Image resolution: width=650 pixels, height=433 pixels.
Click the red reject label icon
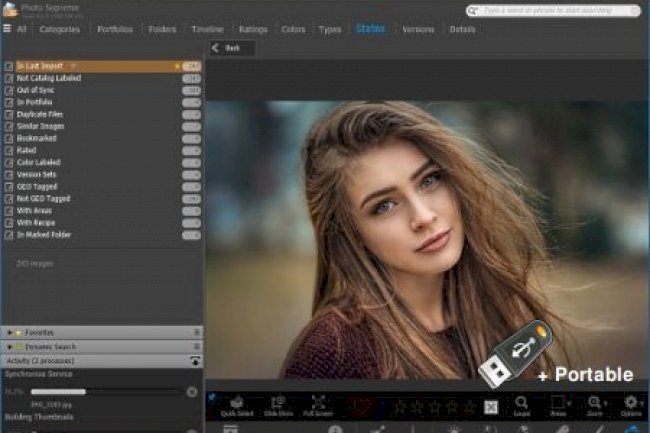[x=361, y=406]
